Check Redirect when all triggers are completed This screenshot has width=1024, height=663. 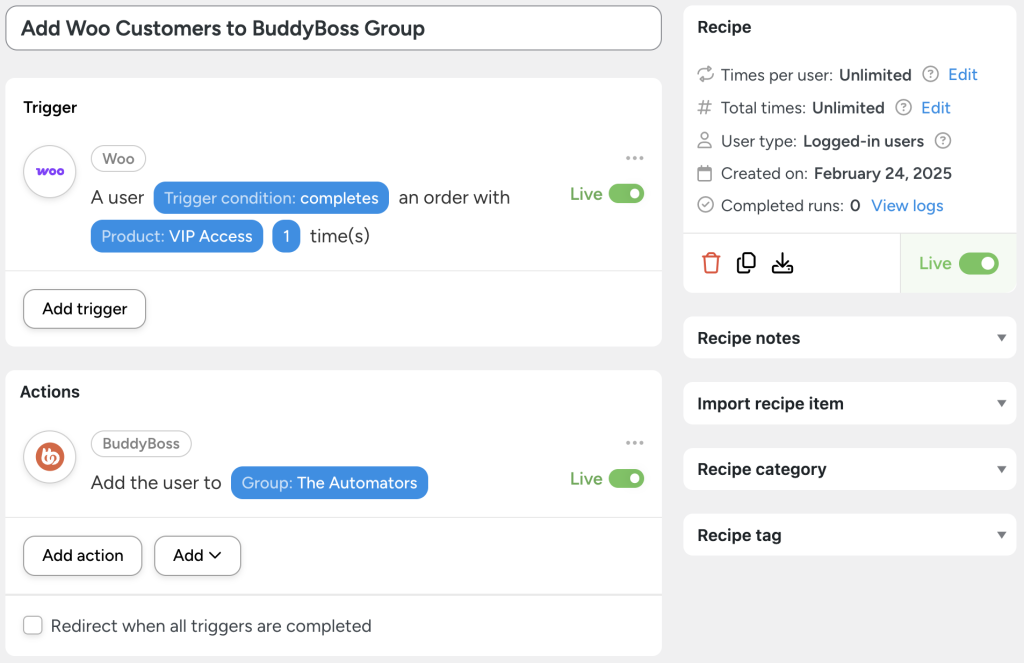(32, 625)
